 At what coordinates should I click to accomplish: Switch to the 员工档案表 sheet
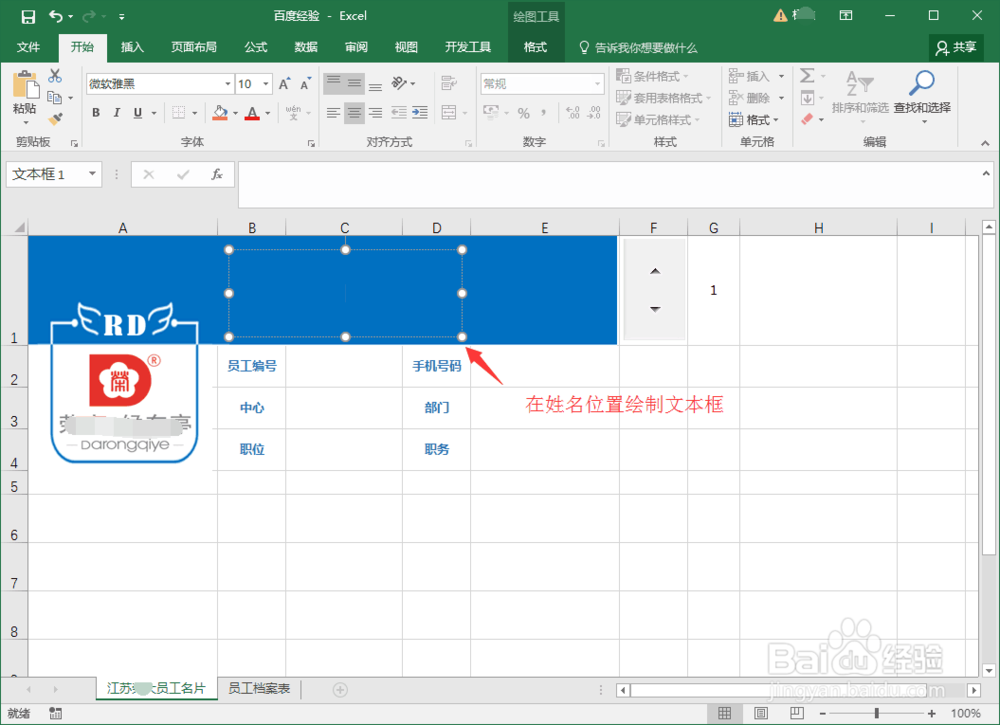[x=259, y=689]
